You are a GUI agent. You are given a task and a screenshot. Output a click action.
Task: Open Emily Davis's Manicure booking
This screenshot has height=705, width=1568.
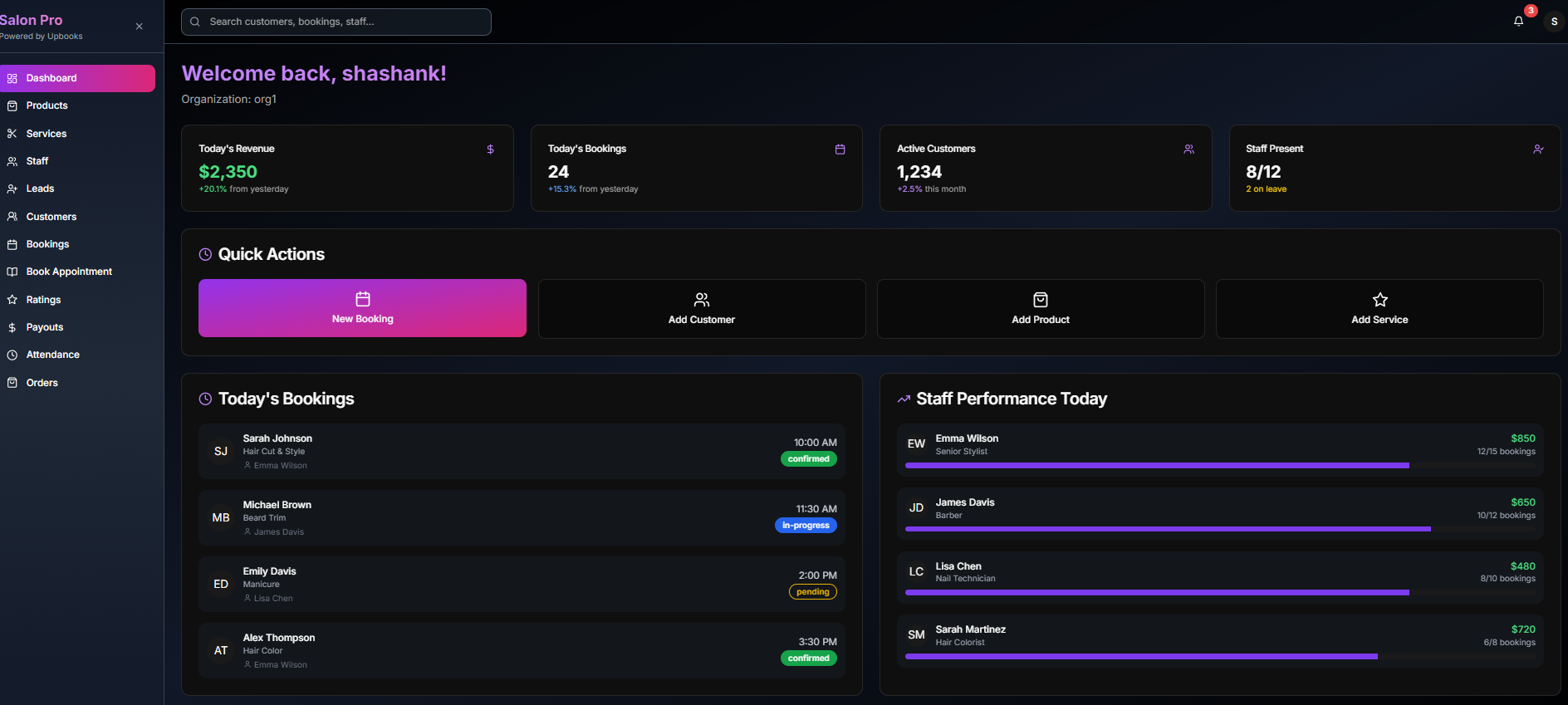(x=522, y=584)
